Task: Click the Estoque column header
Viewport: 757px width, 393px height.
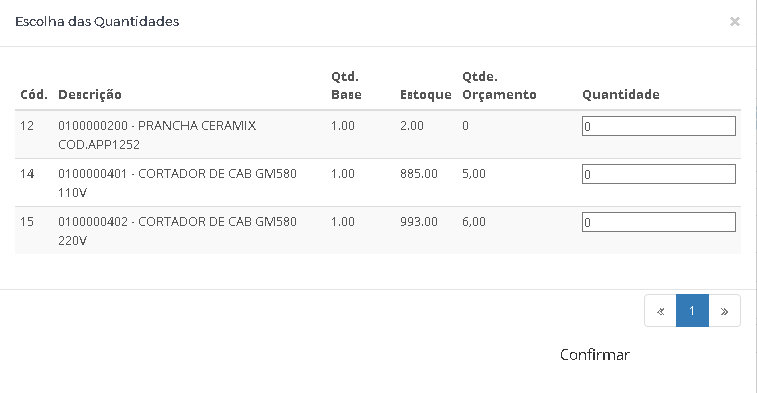Action: click(425, 95)
